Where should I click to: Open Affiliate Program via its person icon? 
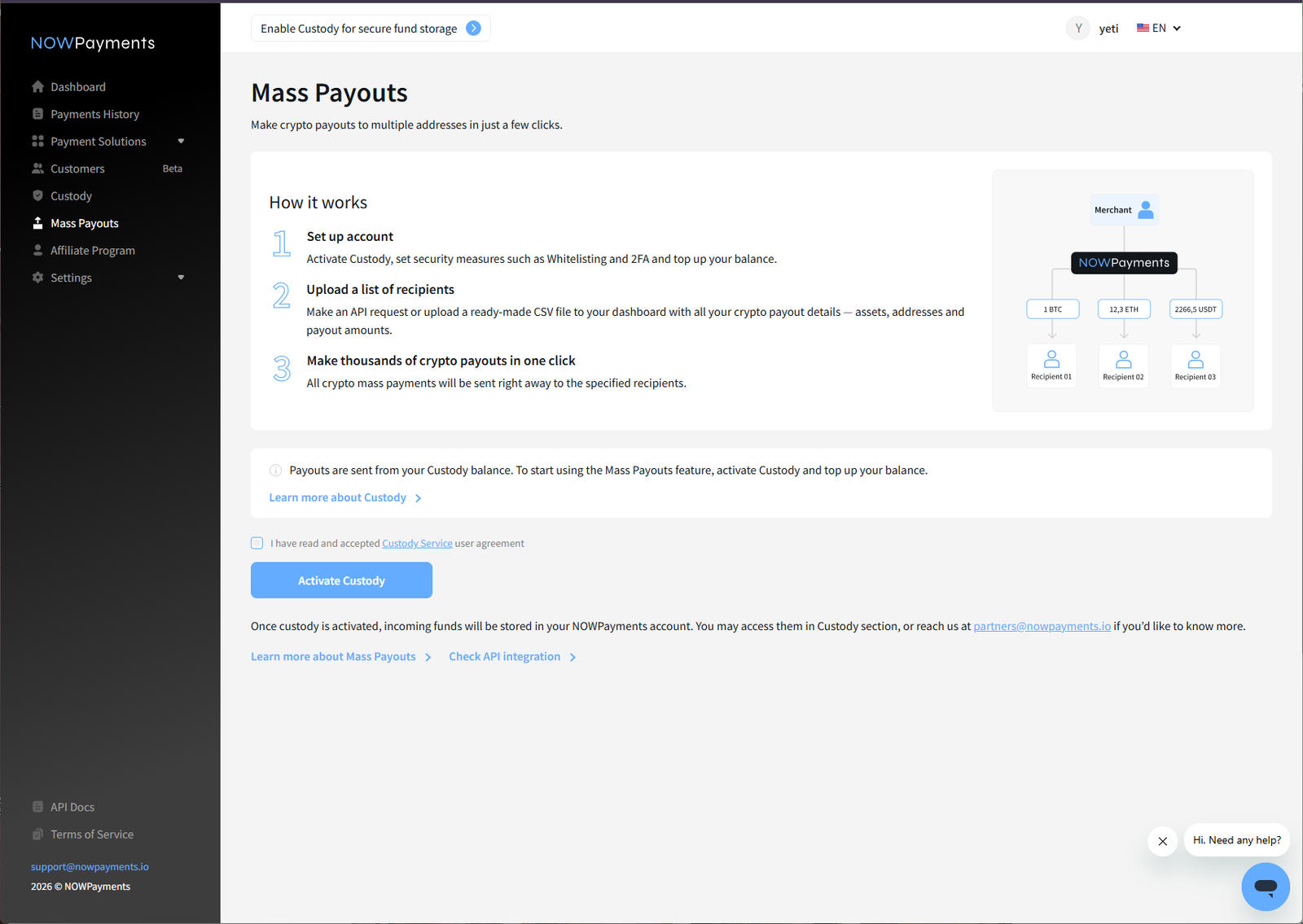click(x=38, y=250)
